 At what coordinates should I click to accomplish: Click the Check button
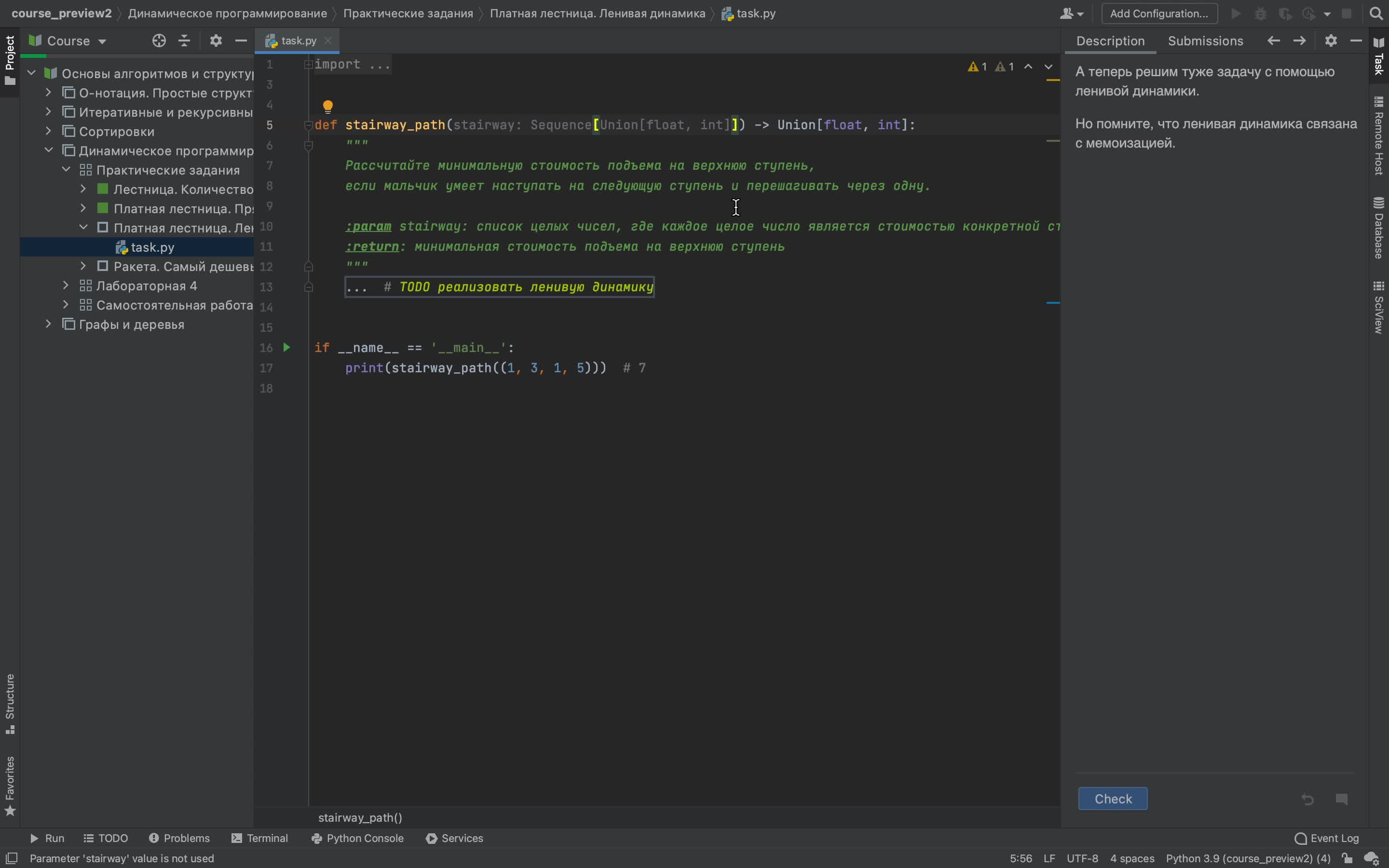pos(1112,799)
